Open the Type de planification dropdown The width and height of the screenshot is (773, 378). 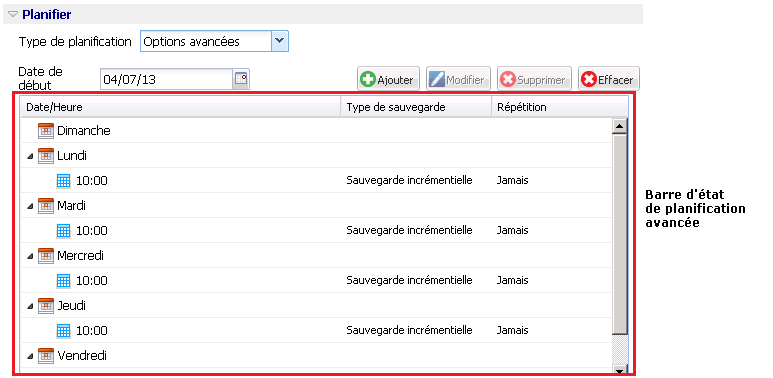point(280,41)
